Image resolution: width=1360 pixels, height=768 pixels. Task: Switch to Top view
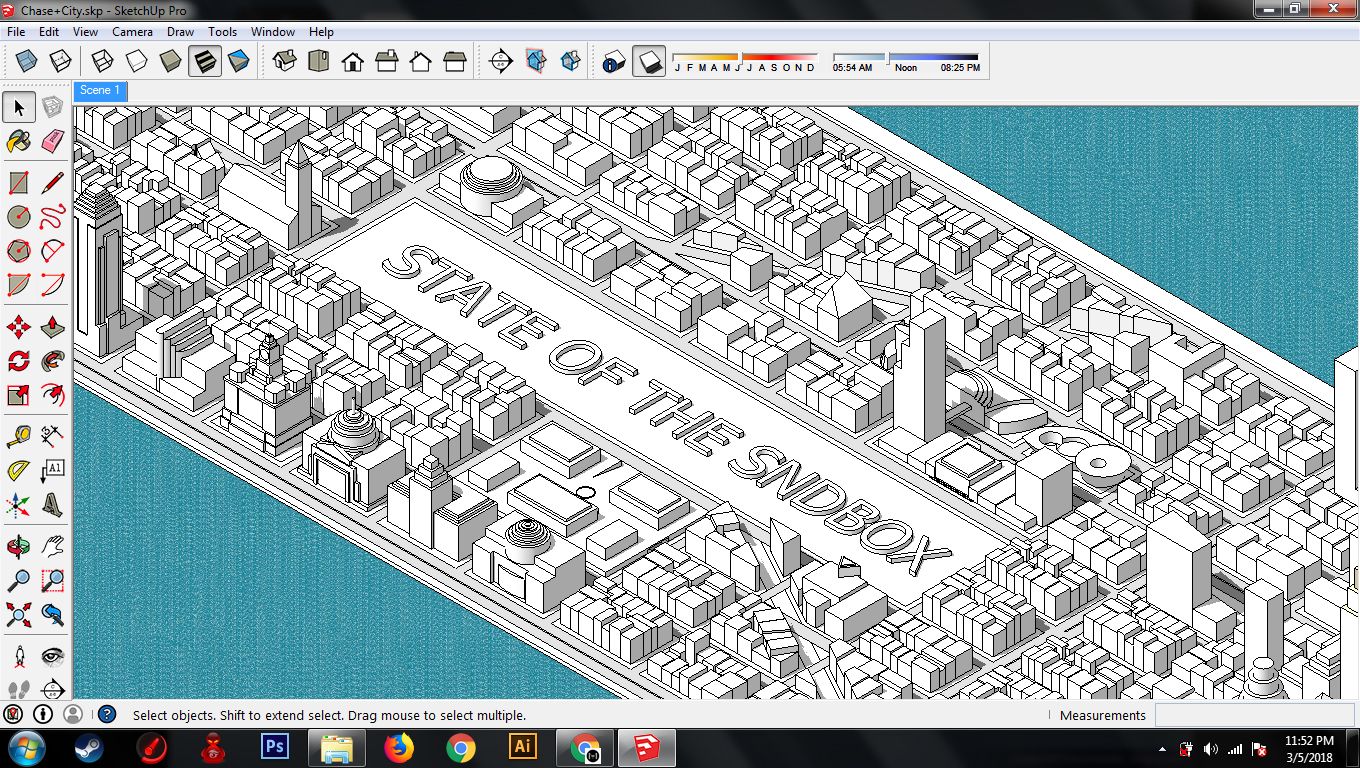tap(319, 62)
